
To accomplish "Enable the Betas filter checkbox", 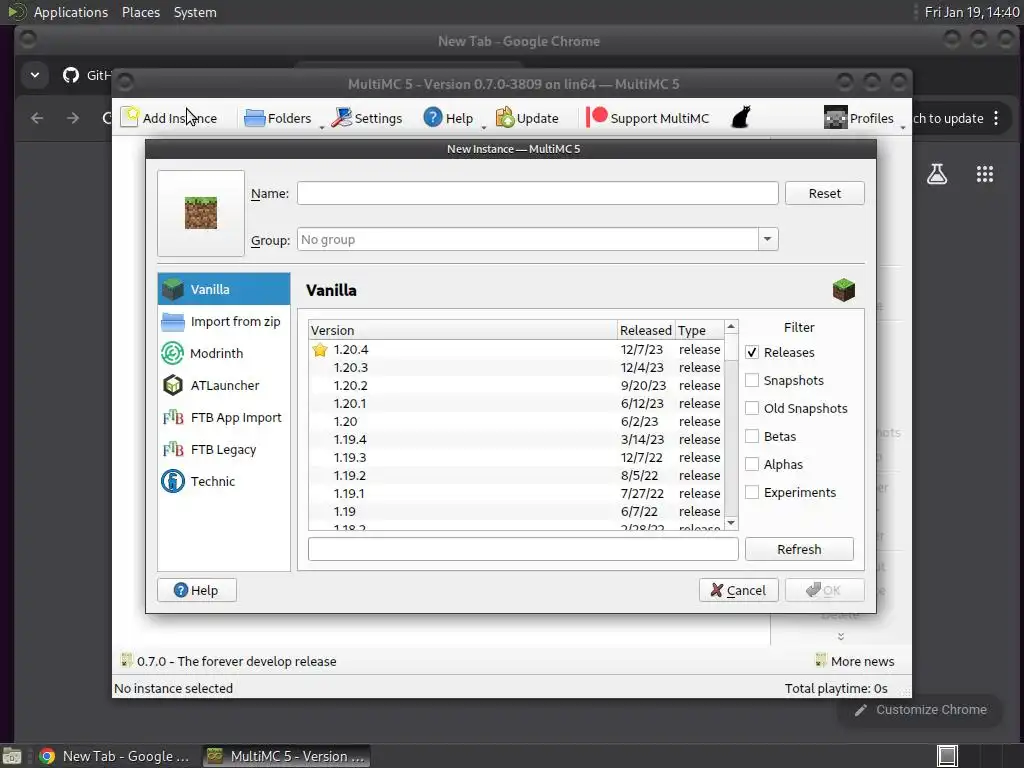I will 752,436.
